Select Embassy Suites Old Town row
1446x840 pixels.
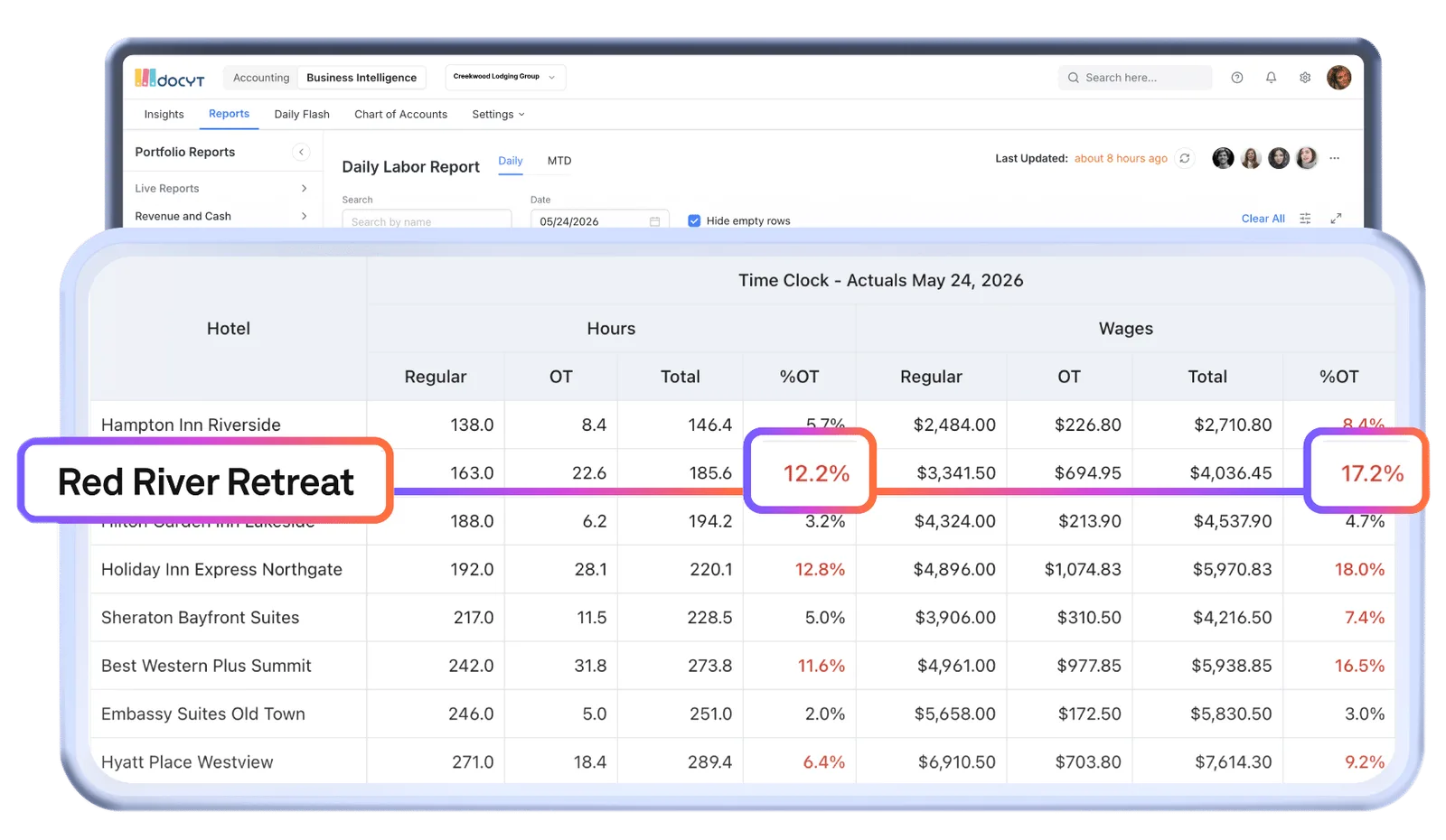point(203,714)
